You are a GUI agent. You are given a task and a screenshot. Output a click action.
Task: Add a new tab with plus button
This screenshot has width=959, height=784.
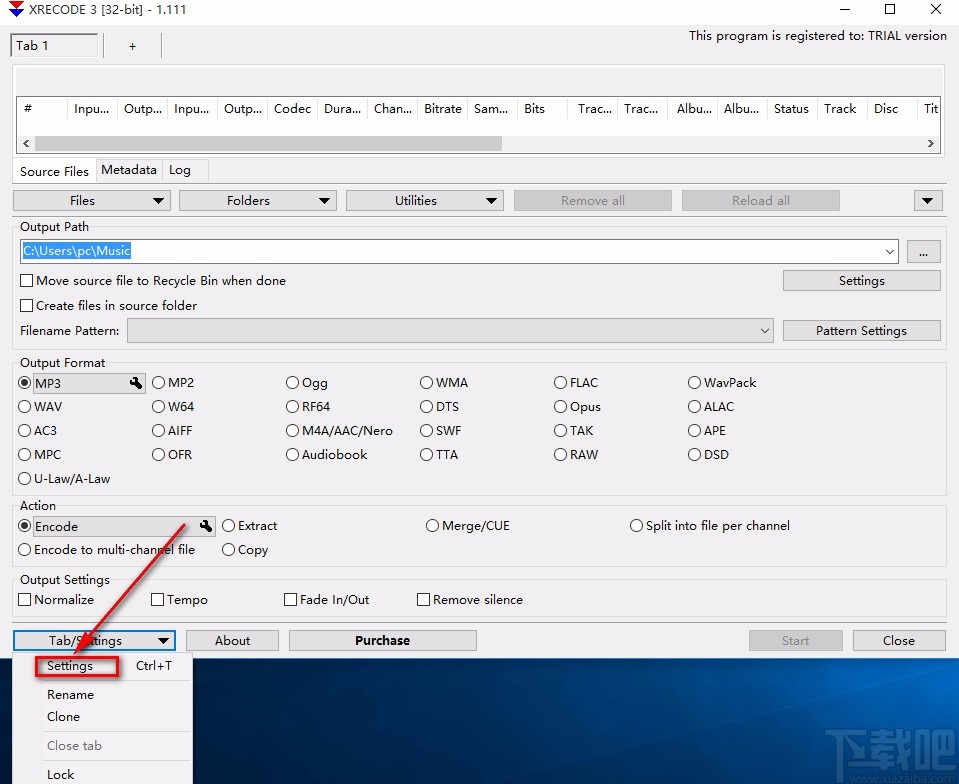pyautogui.click(x=132, y=46)
